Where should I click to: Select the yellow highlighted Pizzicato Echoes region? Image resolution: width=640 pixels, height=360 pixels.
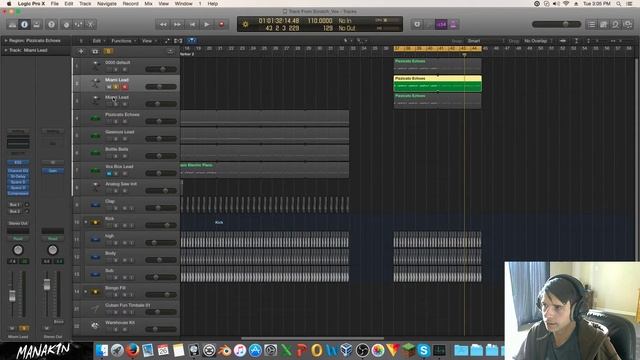tap(438, 83)
